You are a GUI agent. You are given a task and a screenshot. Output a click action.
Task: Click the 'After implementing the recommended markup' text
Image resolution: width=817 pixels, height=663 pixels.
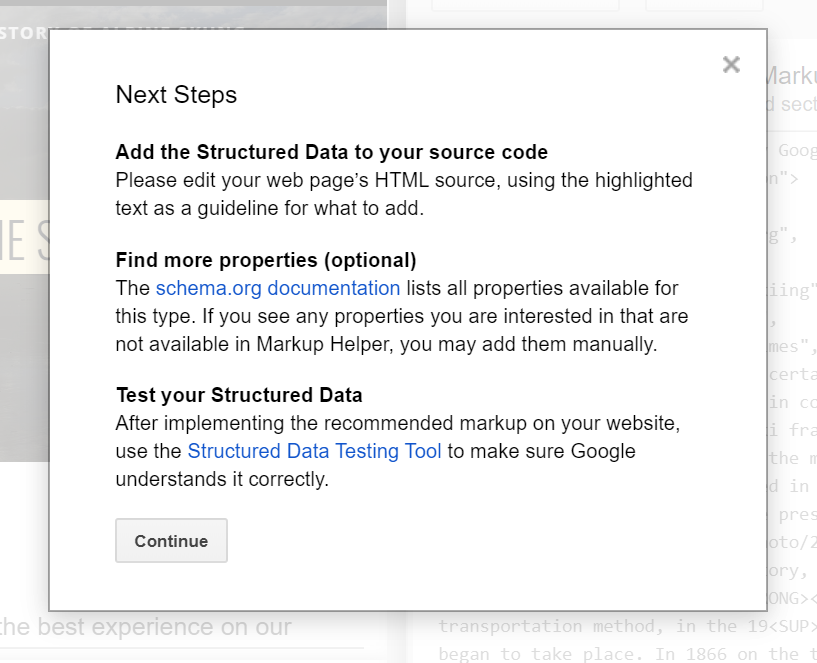397,423
